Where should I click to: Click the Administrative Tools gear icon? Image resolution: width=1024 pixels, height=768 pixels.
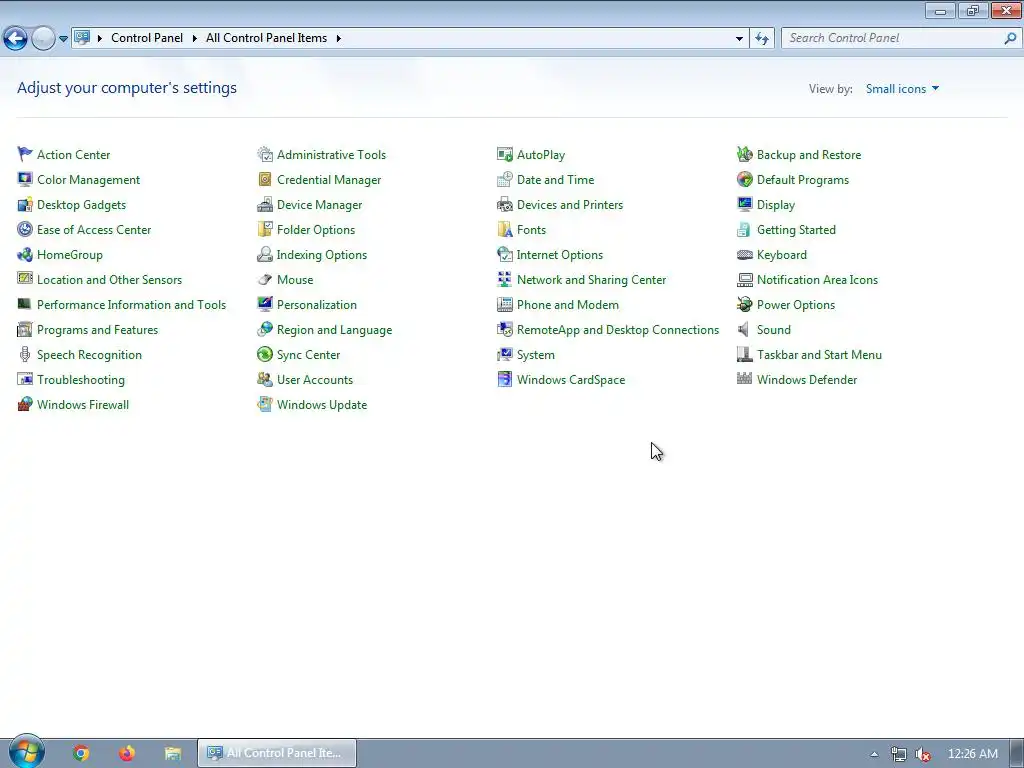(x=264, y=154)
